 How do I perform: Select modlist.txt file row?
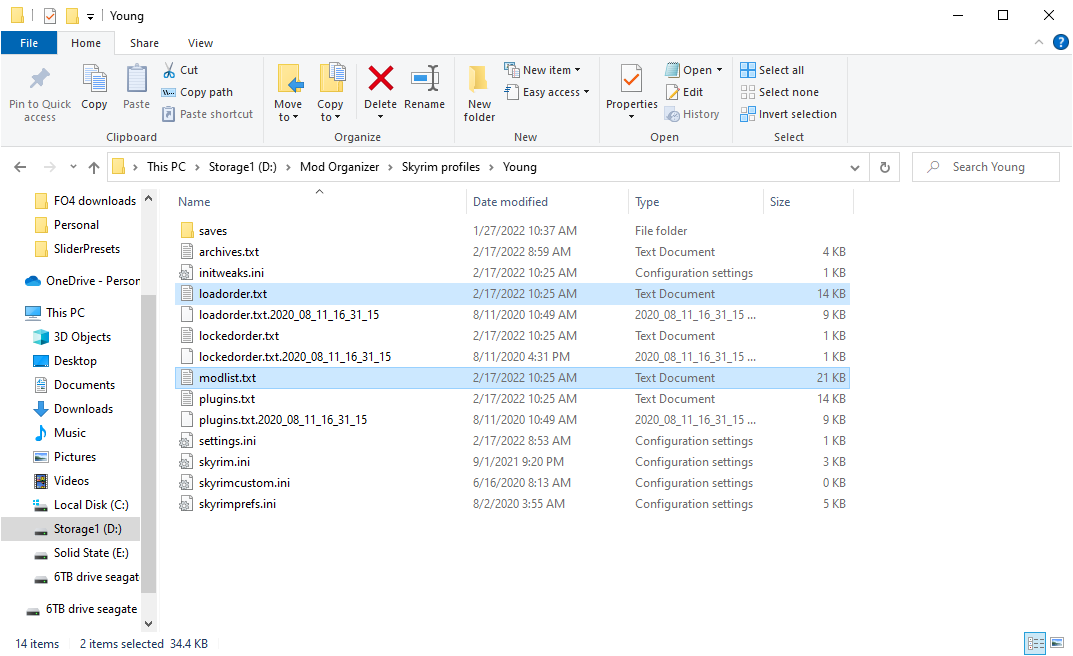pyautogui.click(x=513, y=378)
